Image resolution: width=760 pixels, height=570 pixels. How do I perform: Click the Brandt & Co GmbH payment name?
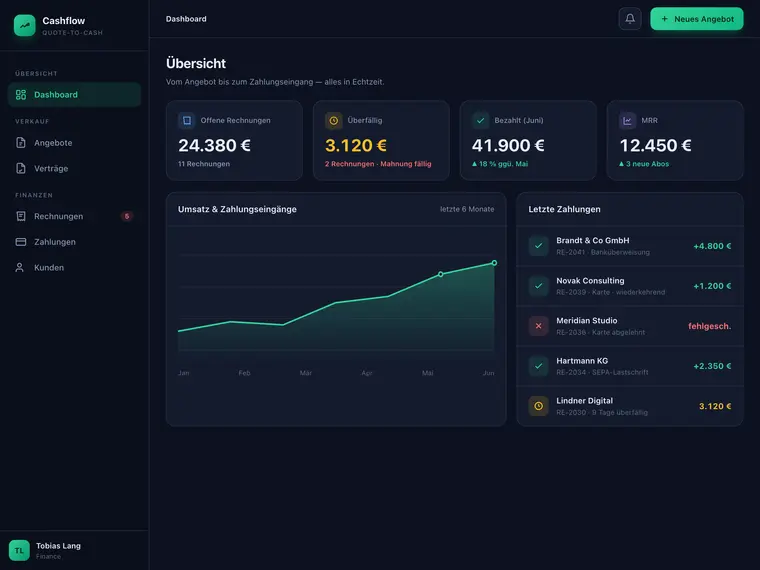pyautogui.click(x=593, y=240)
